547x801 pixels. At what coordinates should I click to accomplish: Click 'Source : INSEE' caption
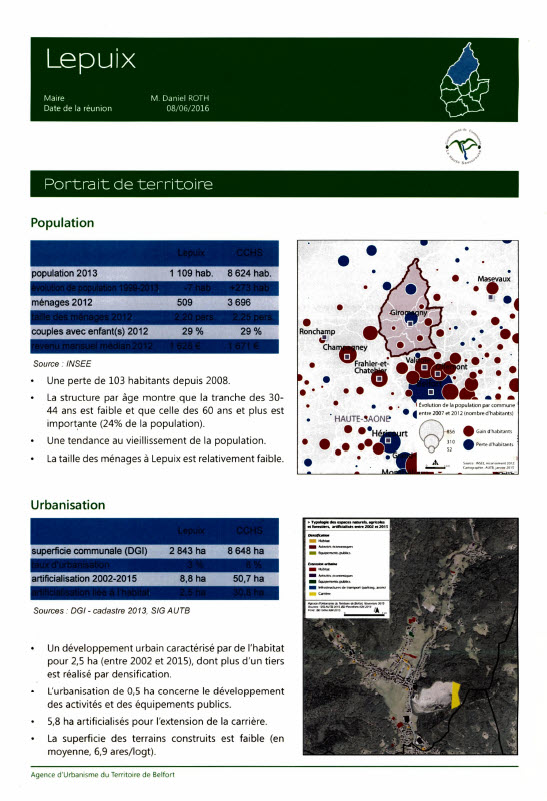tap(62, 364)
